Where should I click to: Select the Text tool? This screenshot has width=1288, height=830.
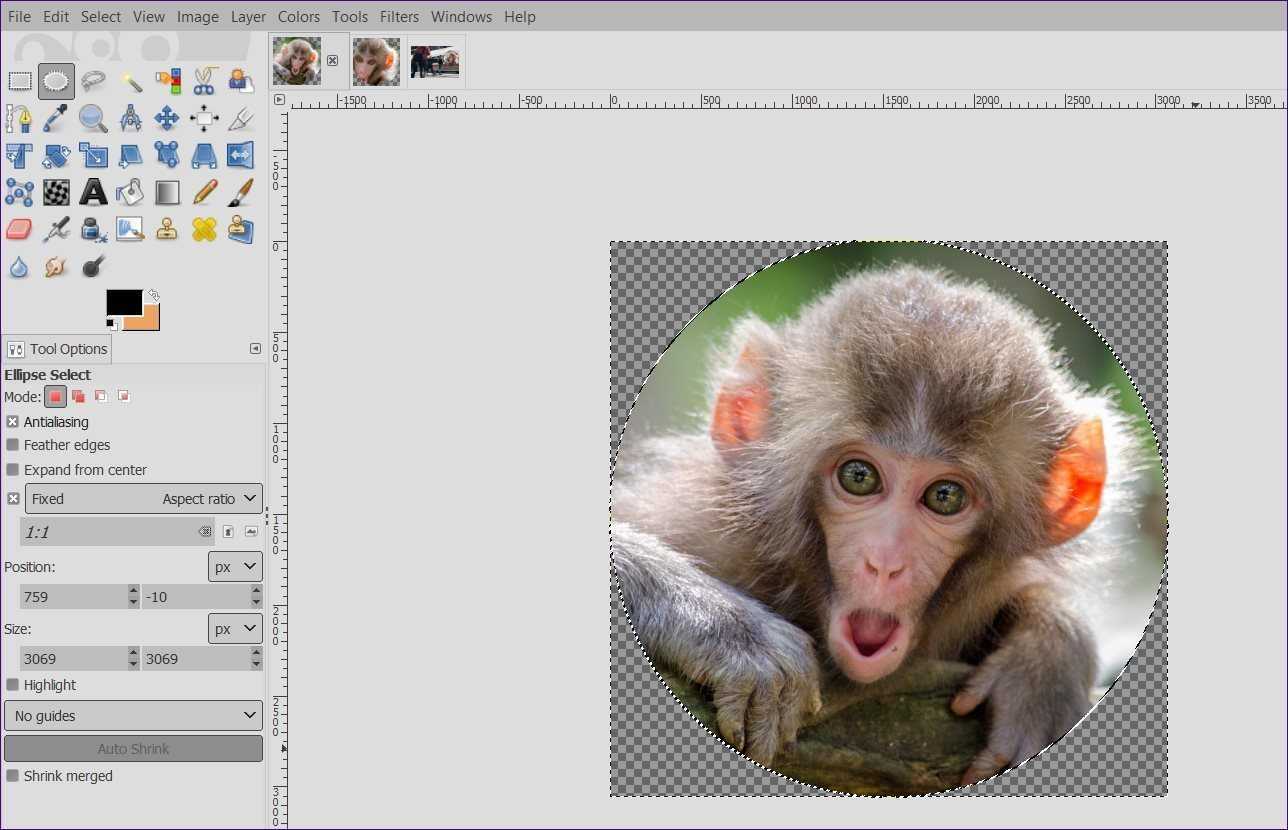(93, 192)
